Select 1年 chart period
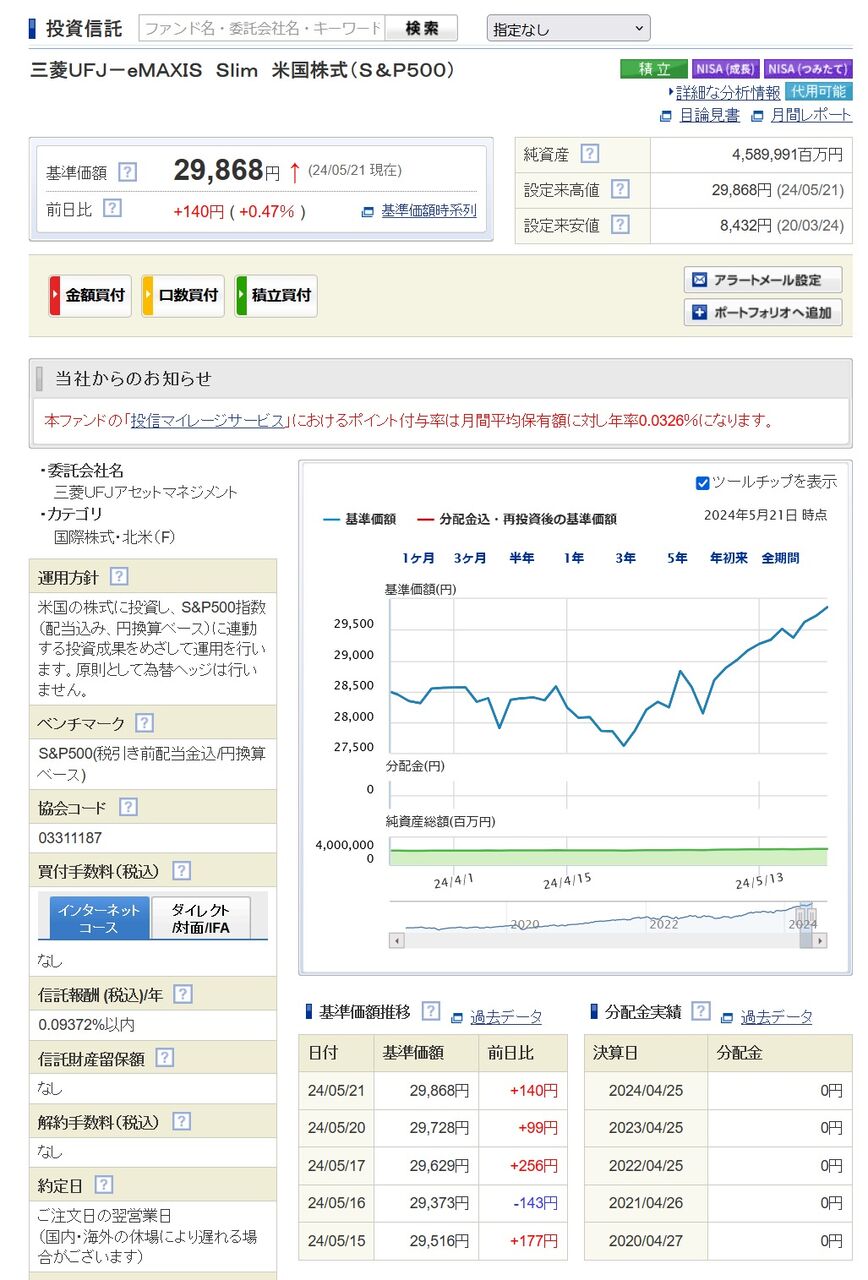The width and height of the screenshot is (868, 1280). (573, 558)
